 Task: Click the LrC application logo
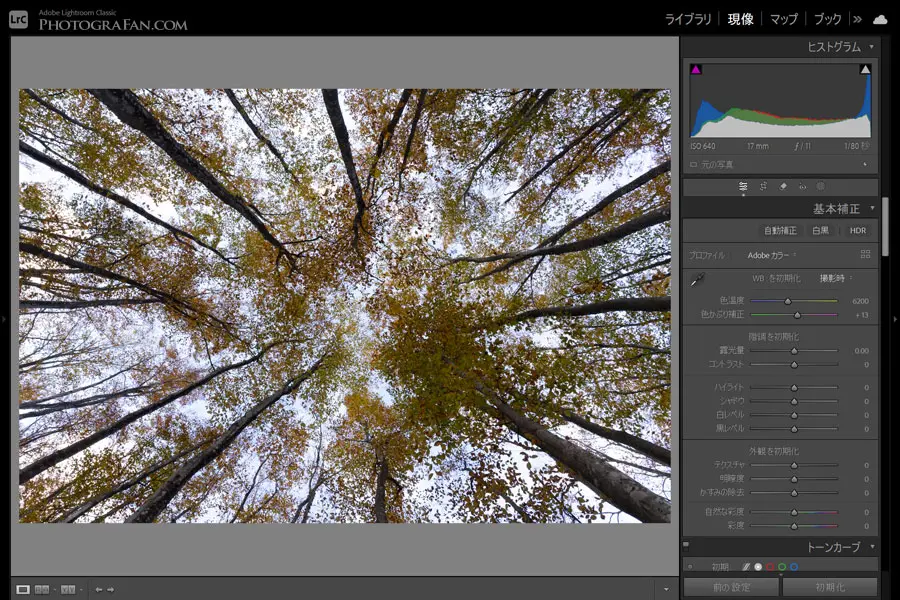18,19
